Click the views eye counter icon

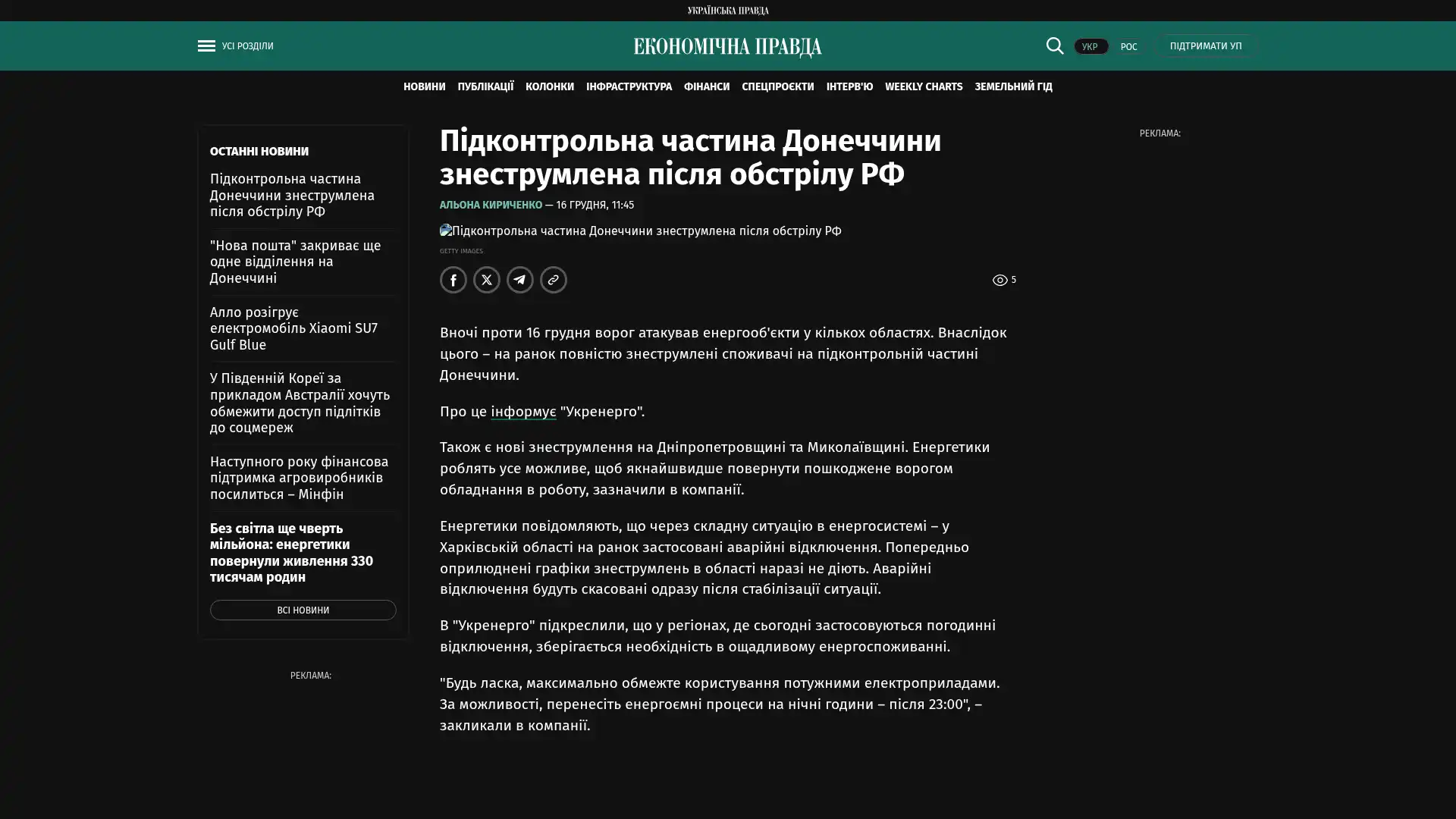pos(1000,280)
